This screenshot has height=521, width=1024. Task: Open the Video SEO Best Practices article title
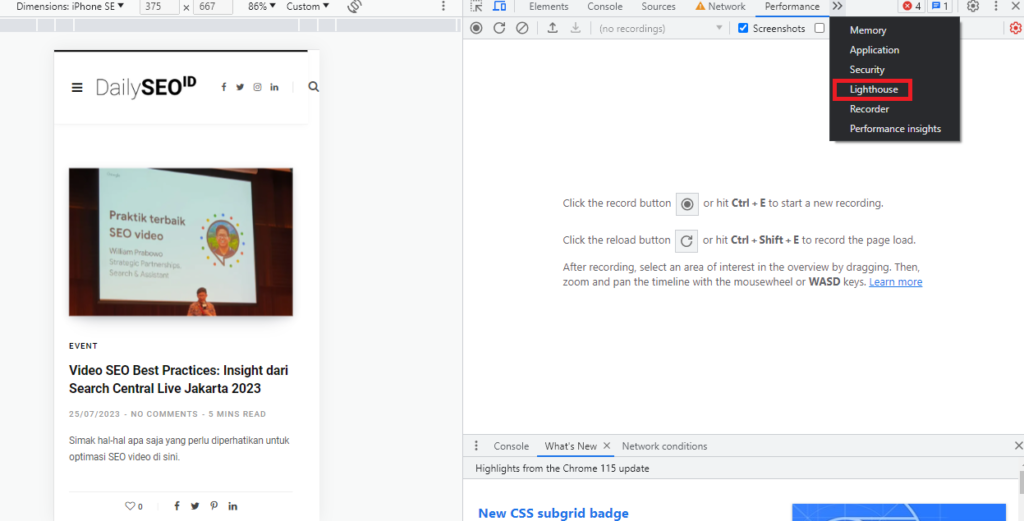178,379
